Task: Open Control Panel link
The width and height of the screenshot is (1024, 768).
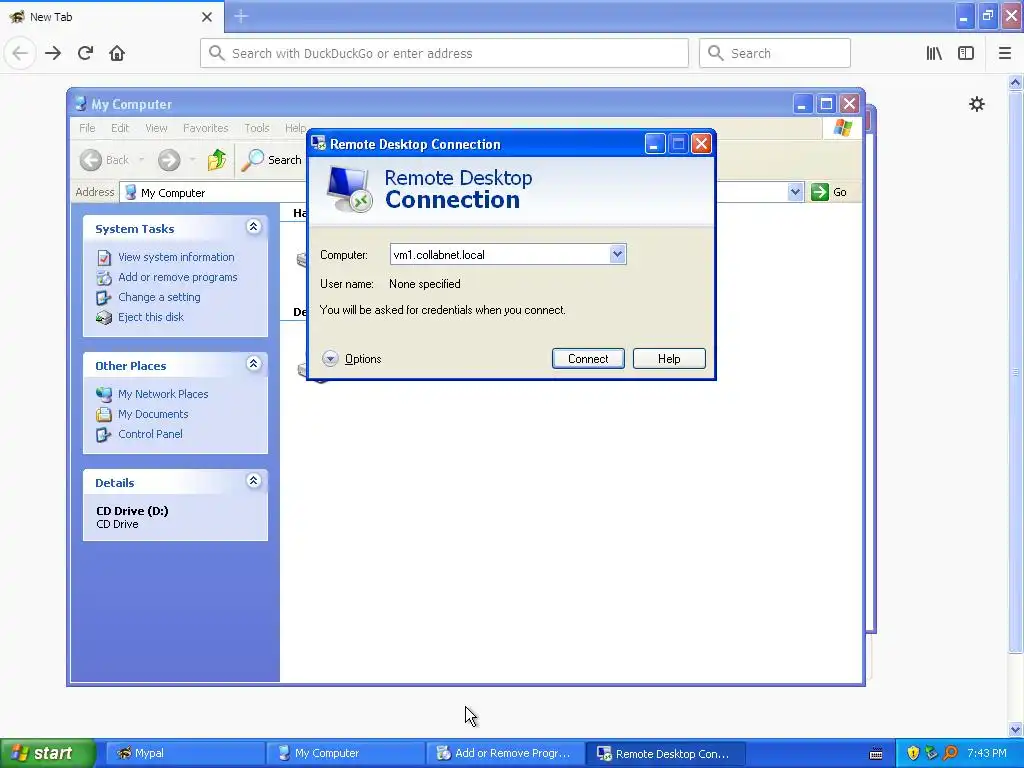Action: [x=150, y=434]
